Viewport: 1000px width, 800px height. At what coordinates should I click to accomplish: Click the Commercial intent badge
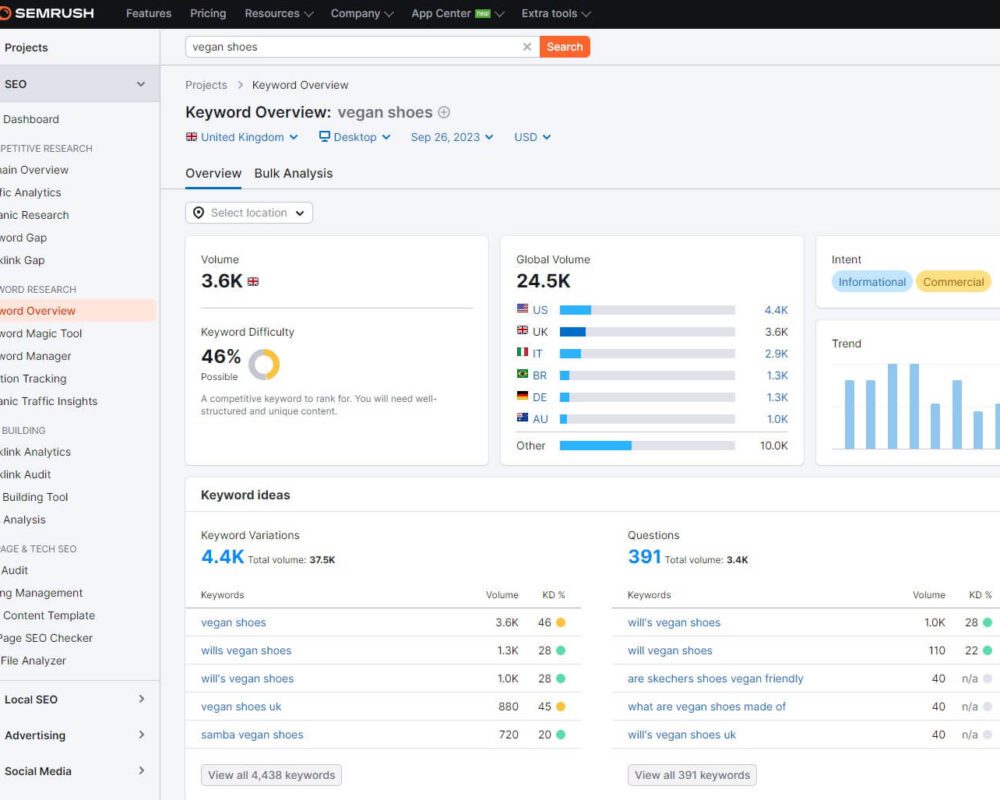(x=953, y=282)
